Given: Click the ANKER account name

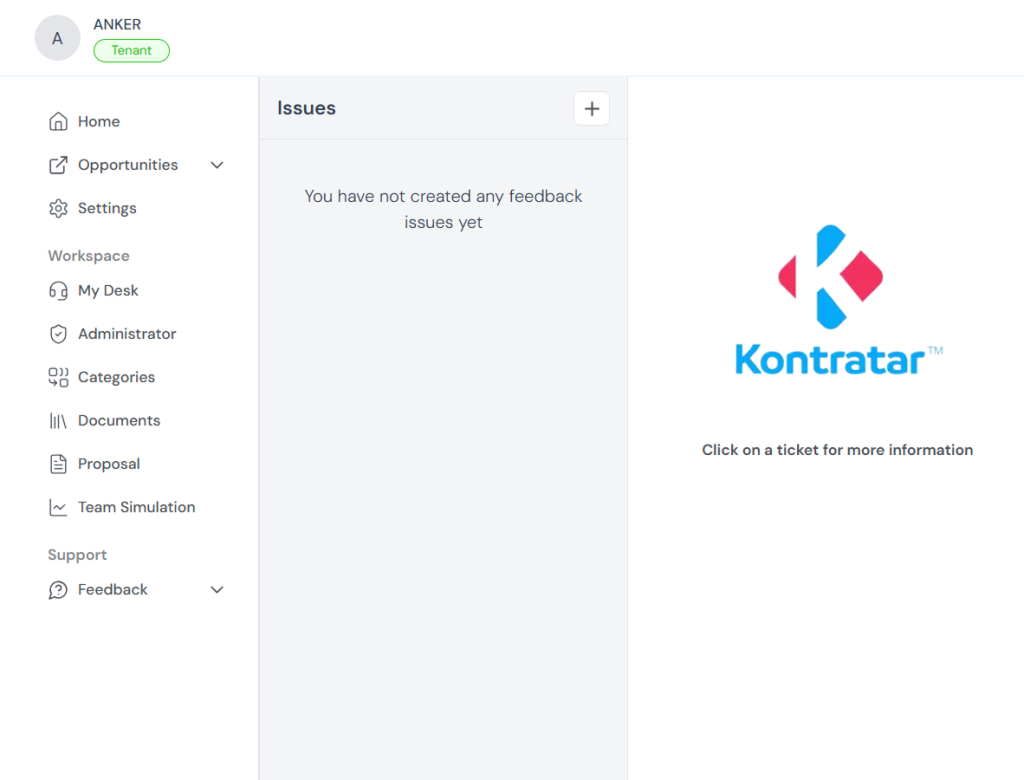Looking at the screenshot, I should point(117,24).
